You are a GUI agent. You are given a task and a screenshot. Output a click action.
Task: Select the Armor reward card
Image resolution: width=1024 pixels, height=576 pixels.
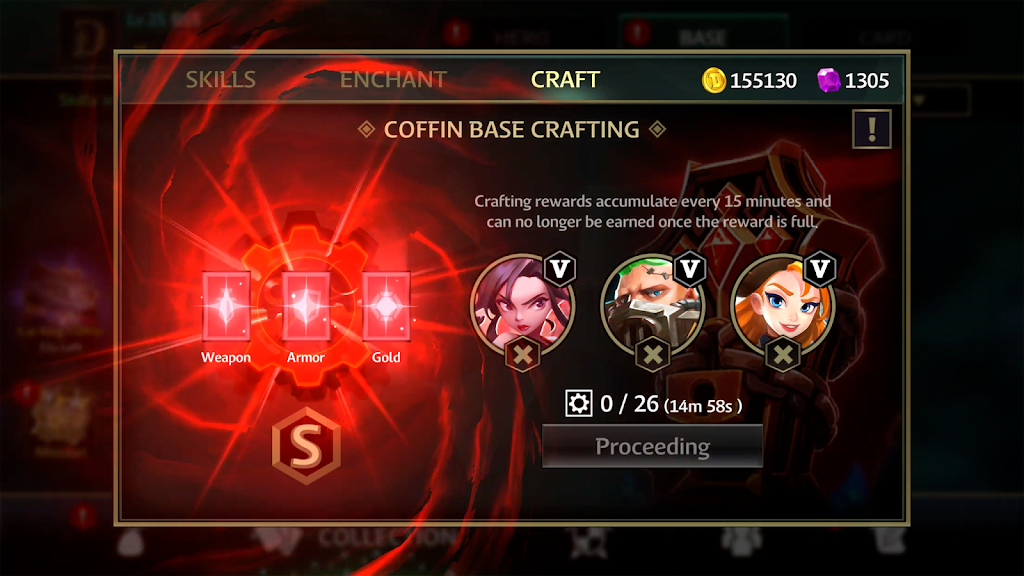(306, 306)
